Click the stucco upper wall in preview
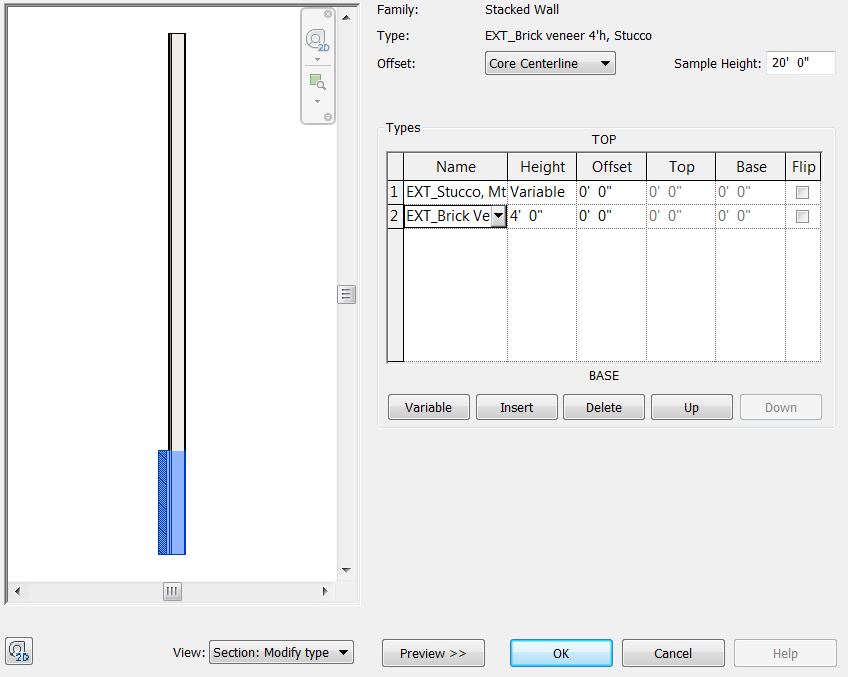 pyautogui.click(x=177, y=241)
